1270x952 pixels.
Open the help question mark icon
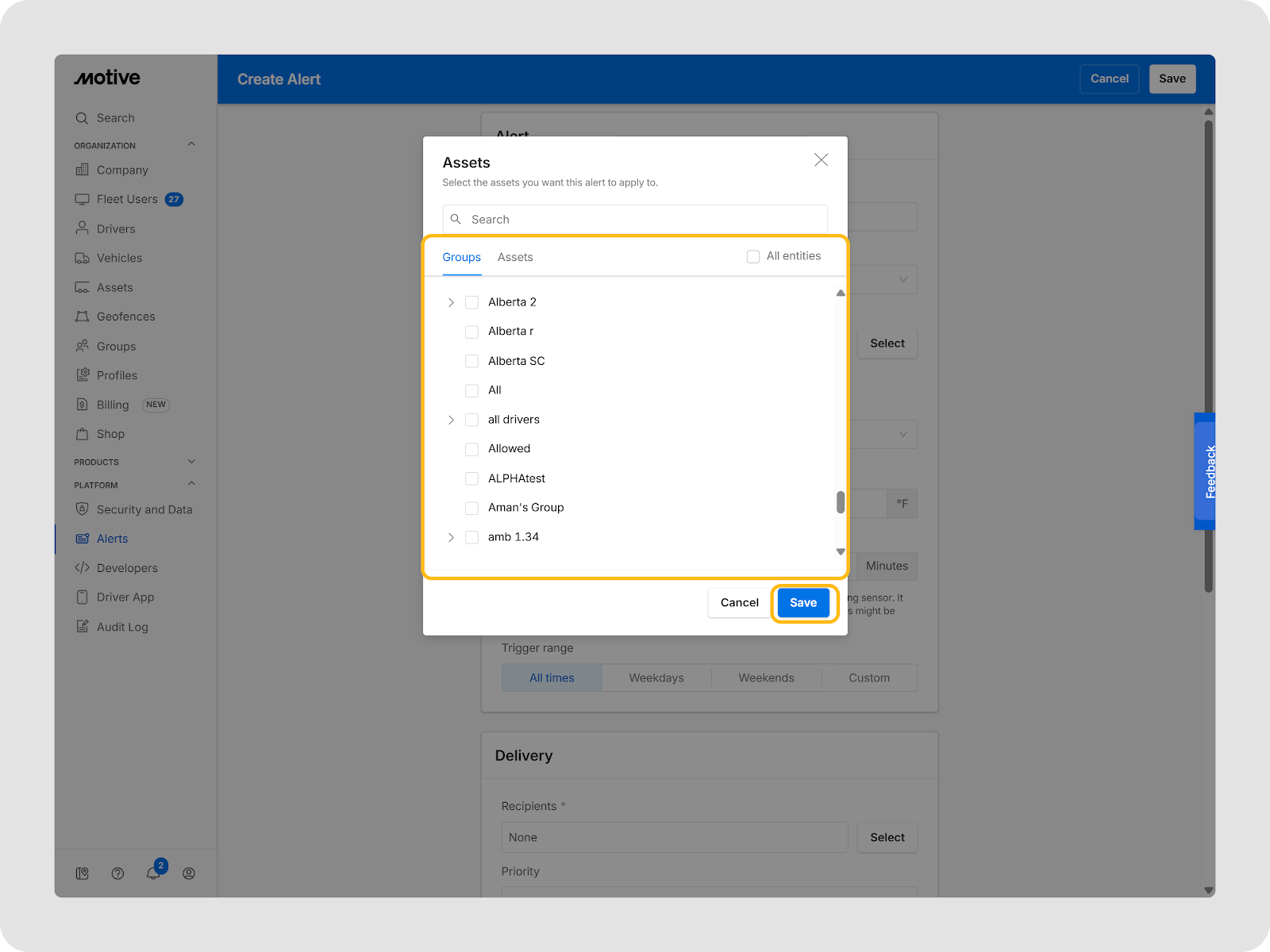point(117,873)
